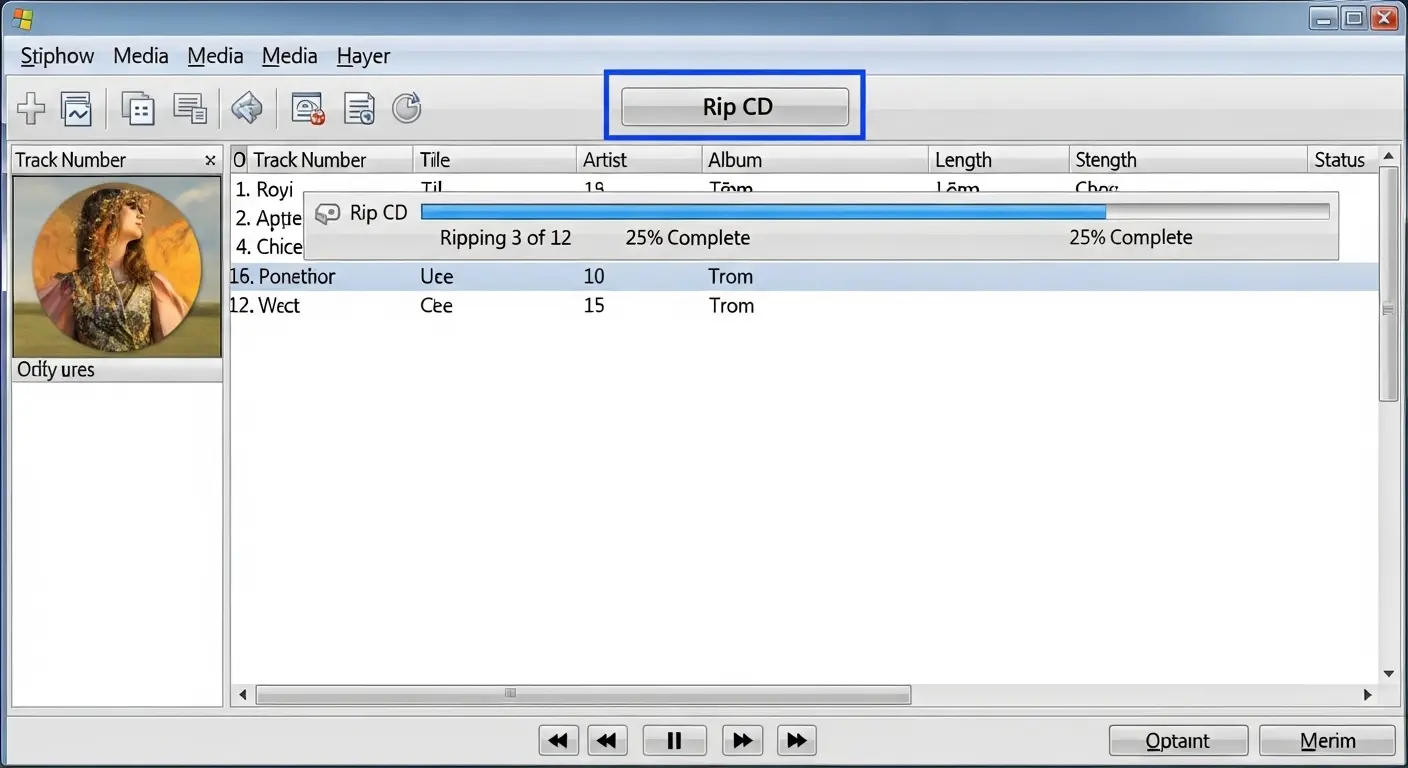
Task: Click the first fast-forward playback button
Action: pos(742,741)
